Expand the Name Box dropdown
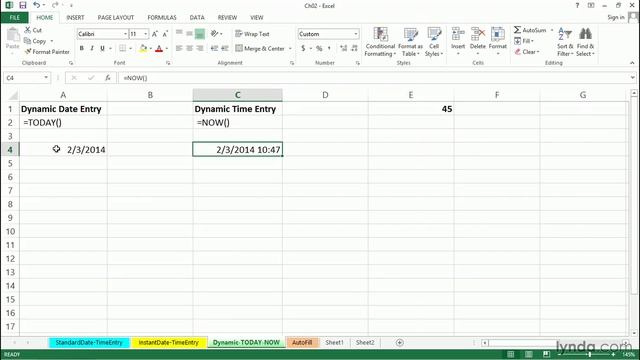Screen dimensions: 640x360 [46, 78]
